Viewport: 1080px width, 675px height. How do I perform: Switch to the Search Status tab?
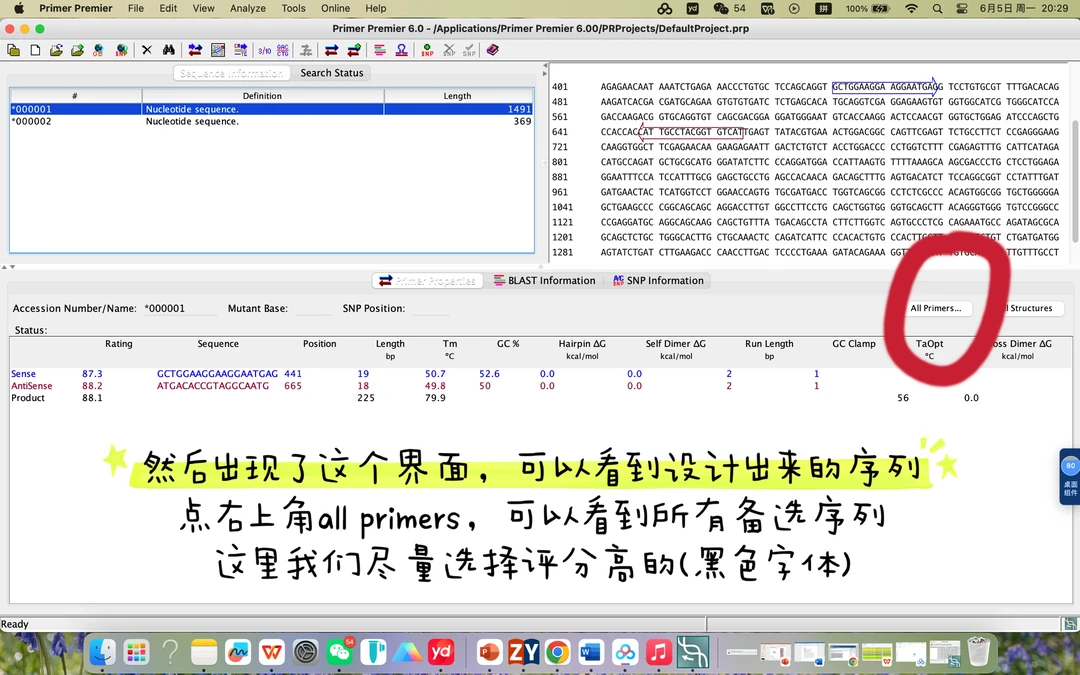pos(332,73)
